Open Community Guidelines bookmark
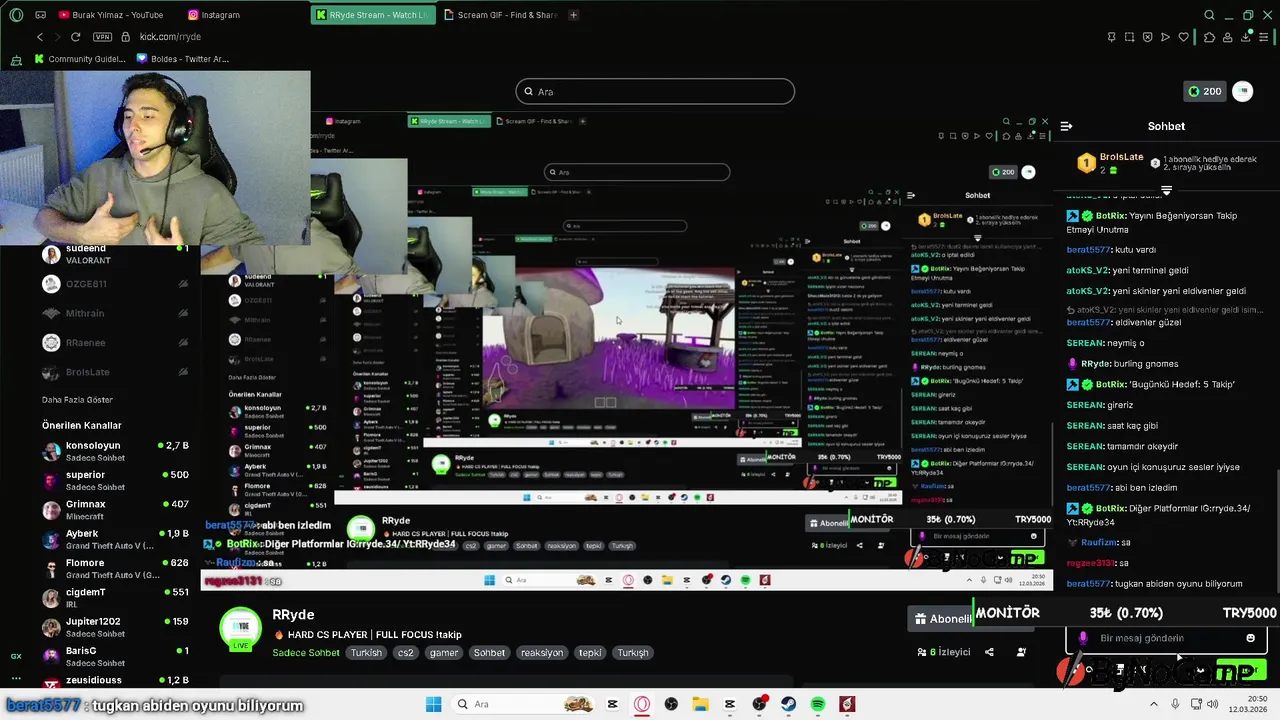Image resolution: width=1280 pixels, height=720 pixels. 80,59
